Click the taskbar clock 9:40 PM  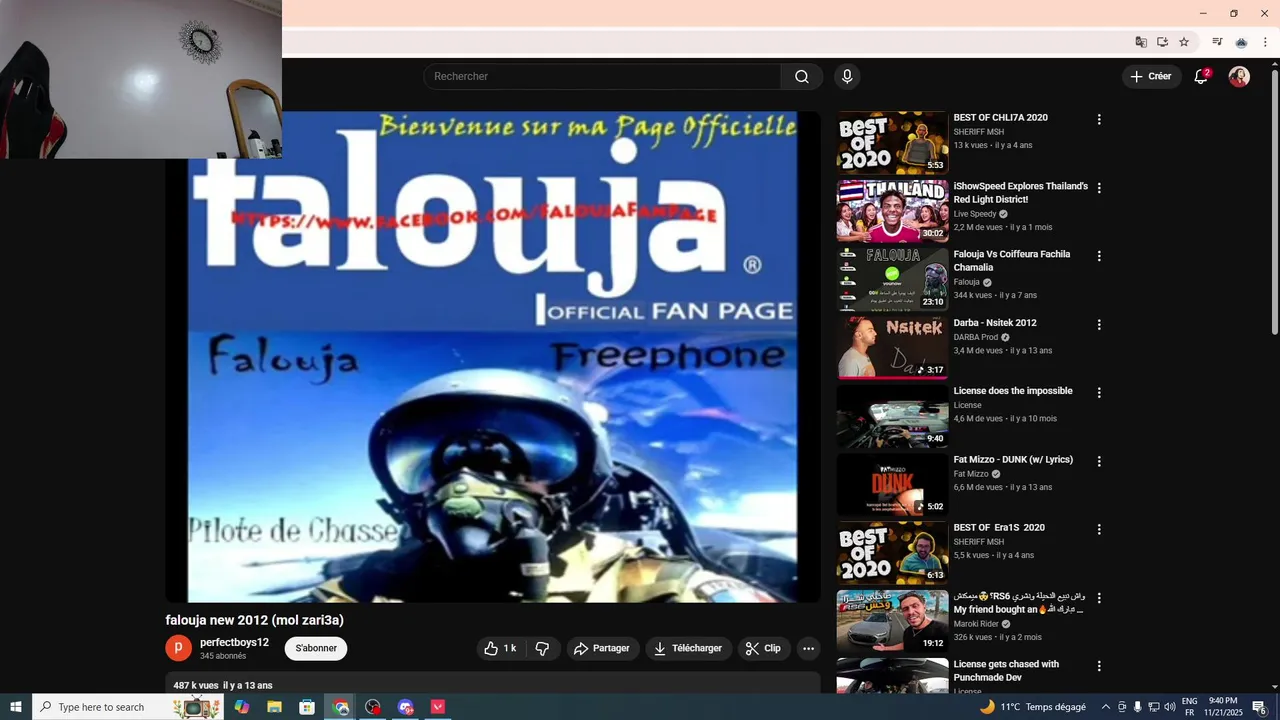point(1223,707)
